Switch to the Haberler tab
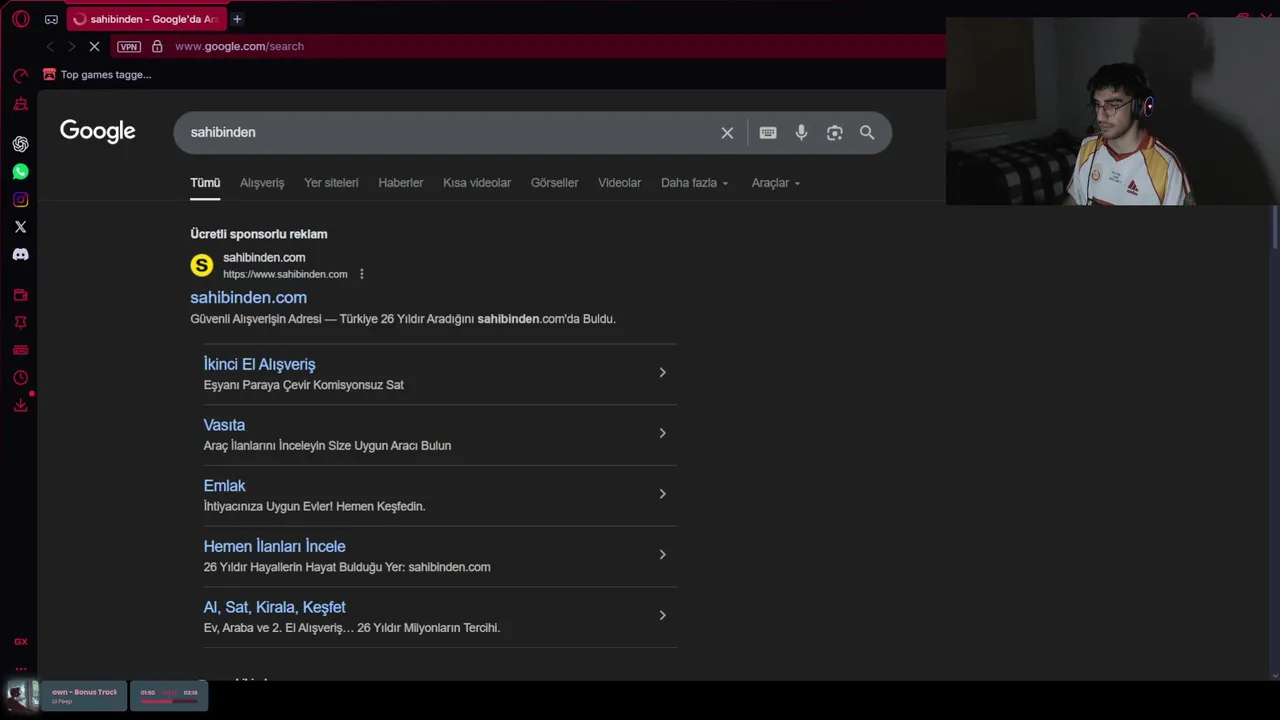 (401, 183)
